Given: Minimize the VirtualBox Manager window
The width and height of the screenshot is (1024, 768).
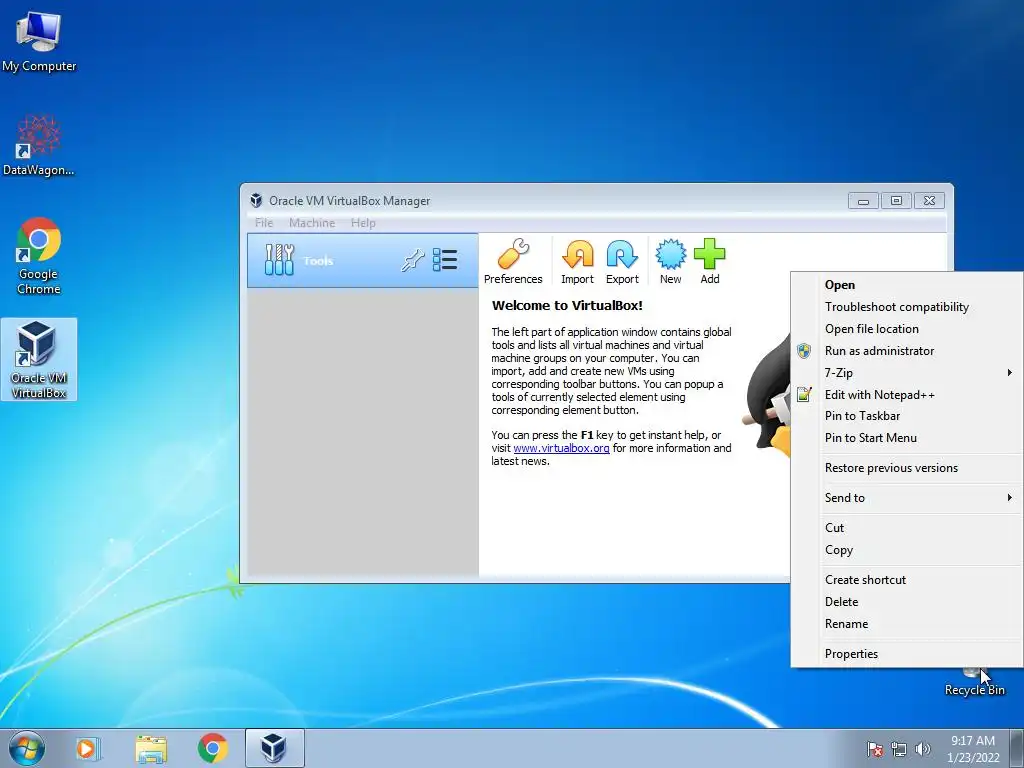Looking at the screenshot, I should point(863,200).
